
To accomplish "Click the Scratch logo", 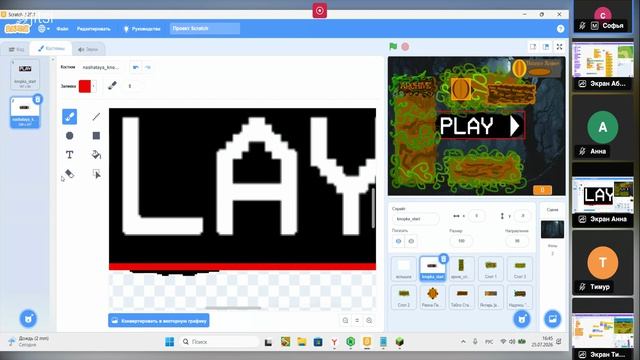I will point(17,29).
